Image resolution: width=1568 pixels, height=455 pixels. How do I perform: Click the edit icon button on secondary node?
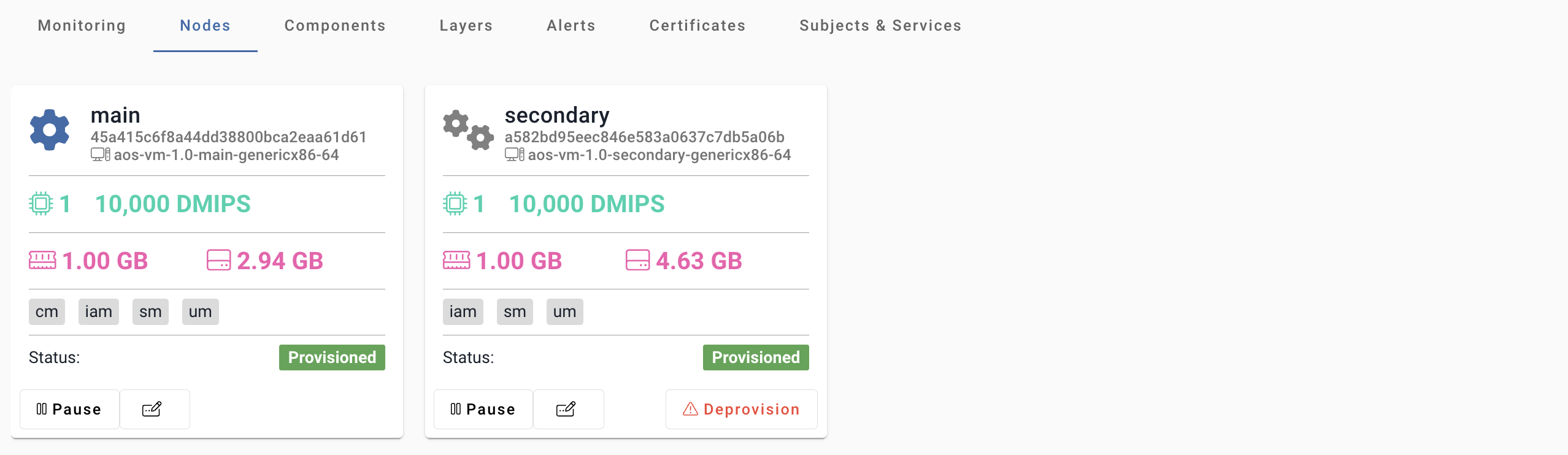coord(566,409)
